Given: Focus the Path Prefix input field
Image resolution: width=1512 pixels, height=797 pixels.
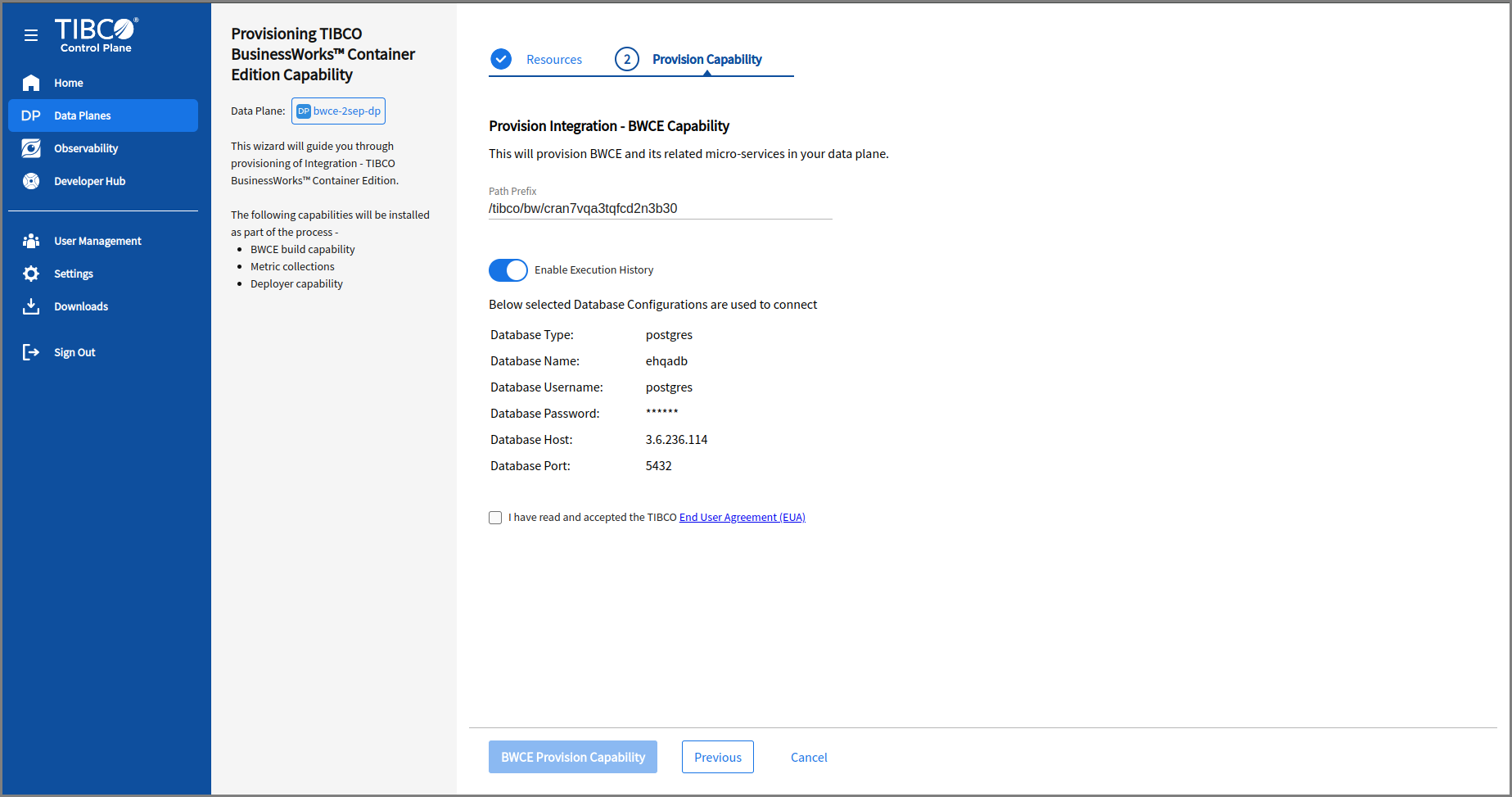Looking at the screenshot, I should click(661, 208).
